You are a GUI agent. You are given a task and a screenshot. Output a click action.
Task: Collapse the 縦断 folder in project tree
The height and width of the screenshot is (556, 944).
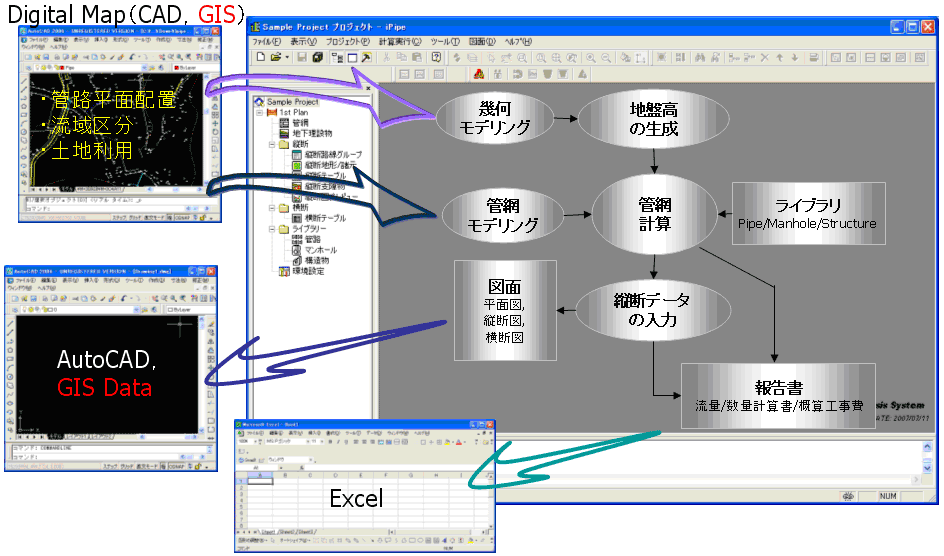point(272,144)
